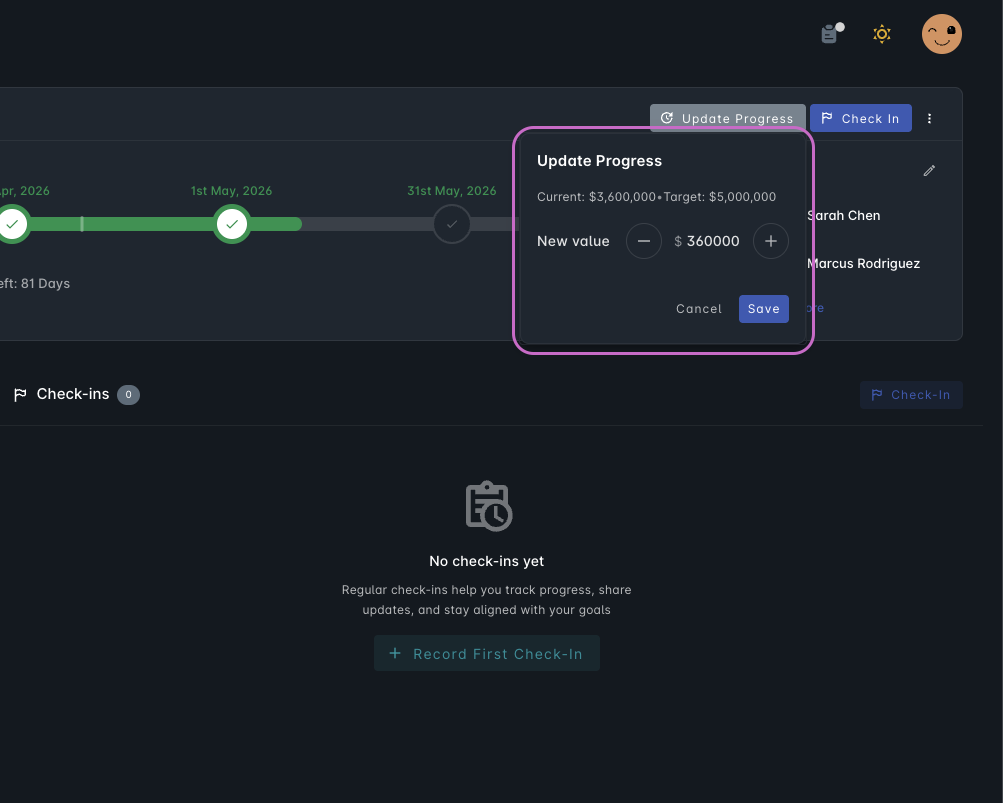Click the Check-ins count badge
1003x803 pixels.
(128, 394)
